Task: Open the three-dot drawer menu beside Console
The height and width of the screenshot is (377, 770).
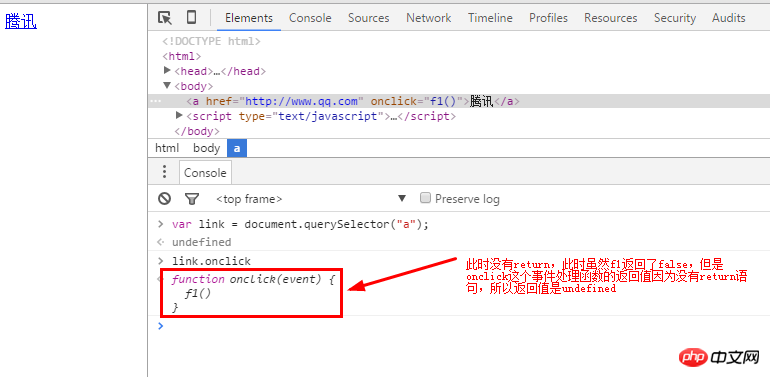Action: click(x=164, y=172)
